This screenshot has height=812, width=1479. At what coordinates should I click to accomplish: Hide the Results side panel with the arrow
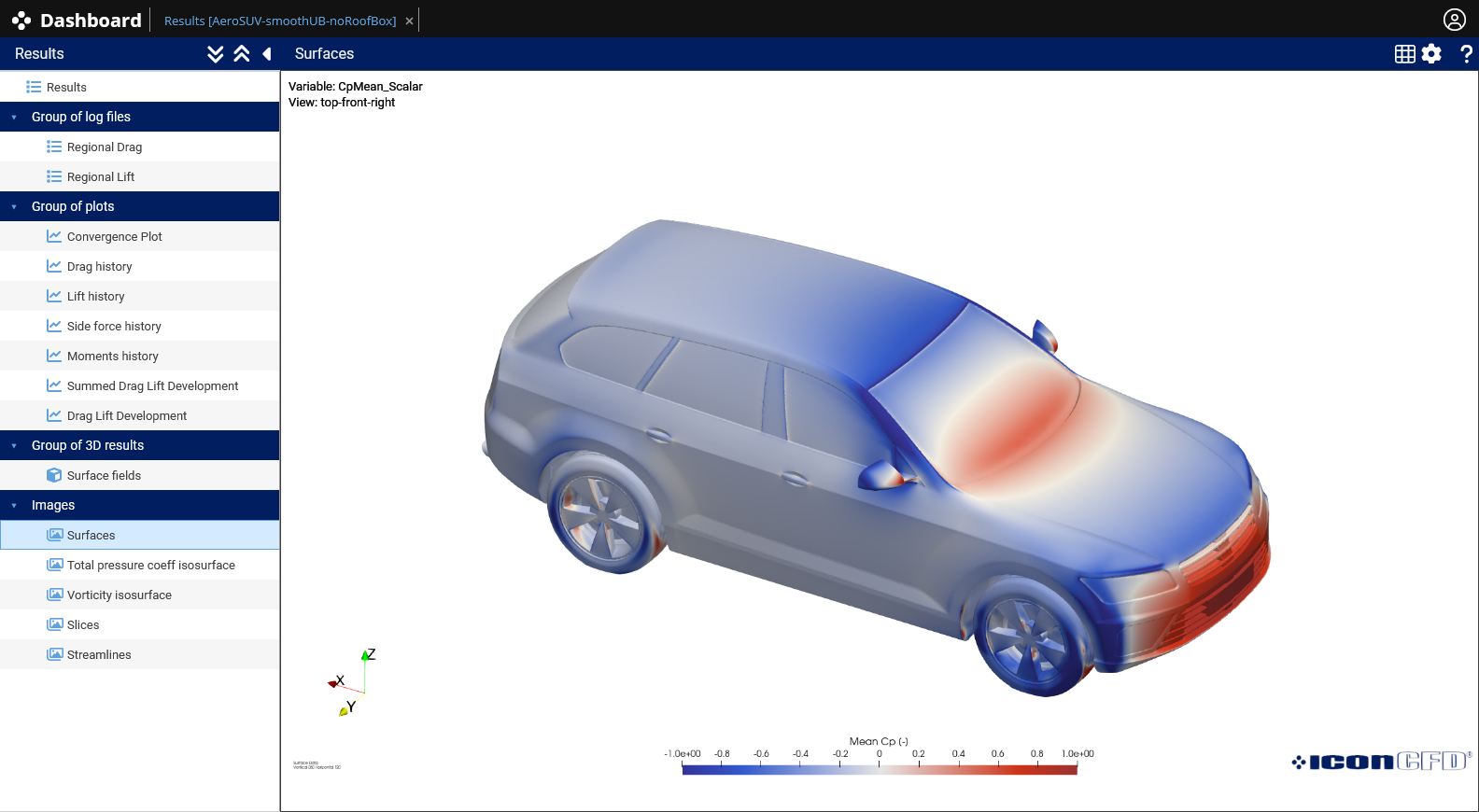(267, 54)
